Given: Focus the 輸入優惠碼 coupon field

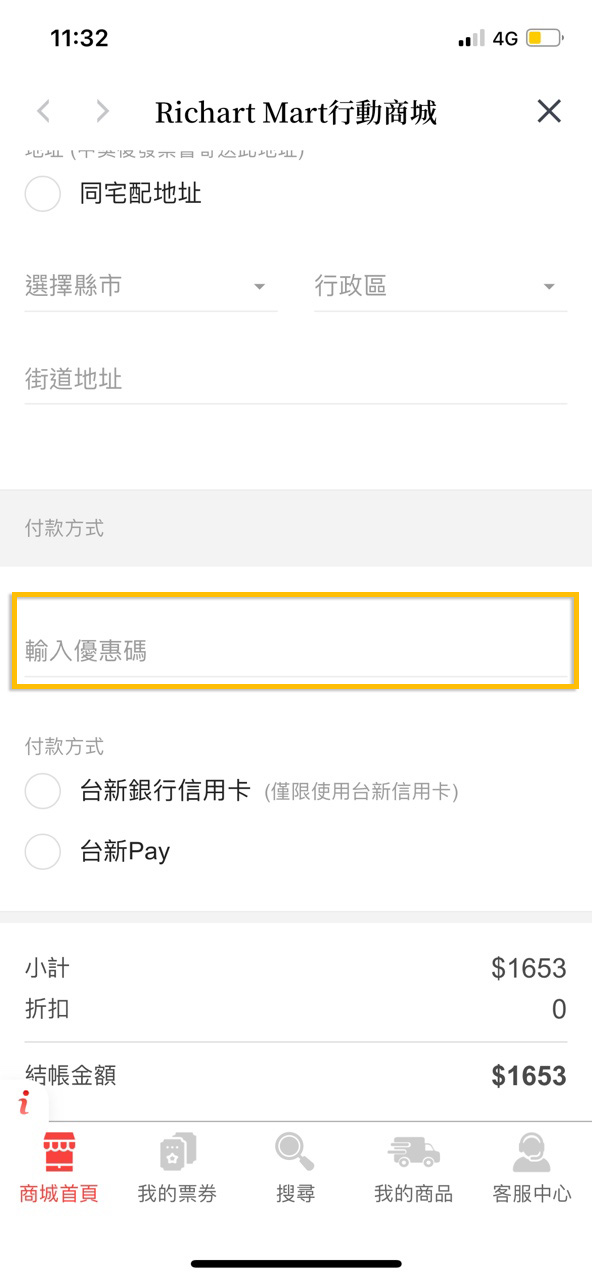Looking at the screenshot, I should [x=296, y=652].
